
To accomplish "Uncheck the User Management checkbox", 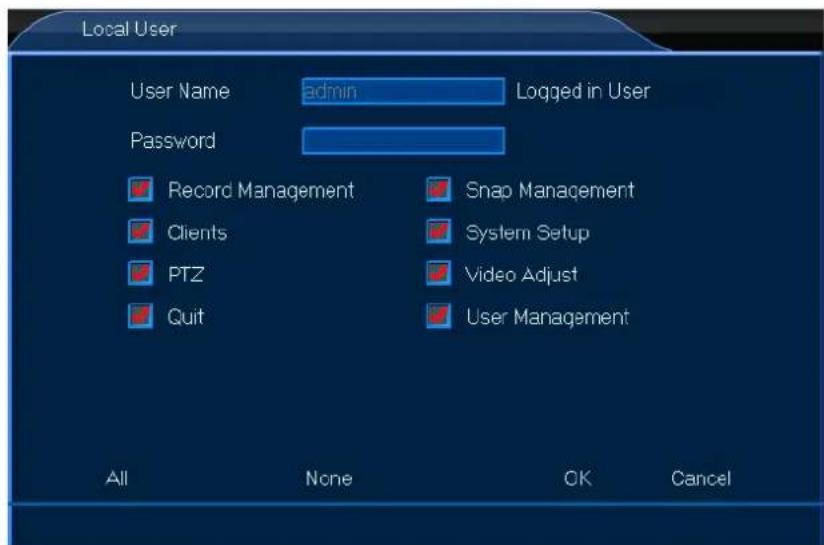I will (x=437, y=318).
